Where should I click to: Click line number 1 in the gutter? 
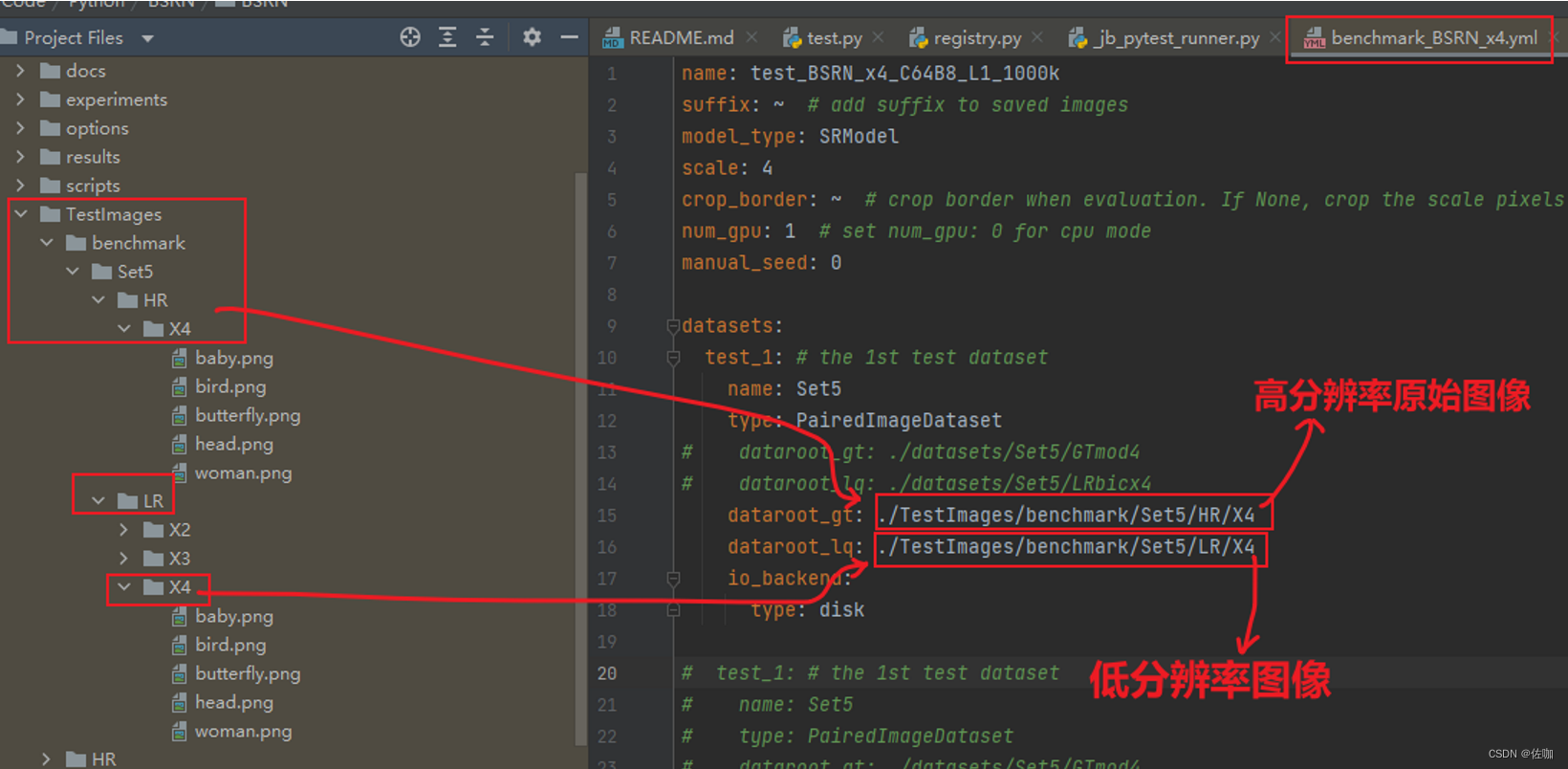612,74
